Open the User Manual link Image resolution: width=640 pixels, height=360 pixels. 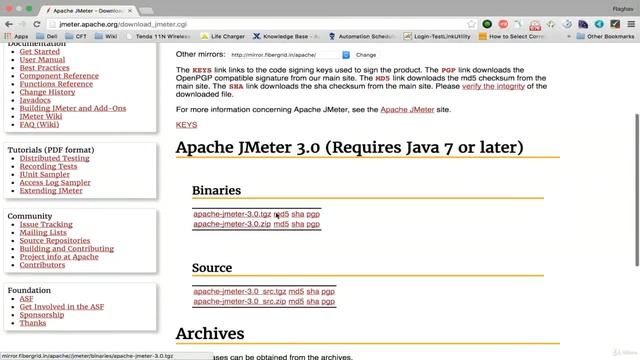(42, 60)
